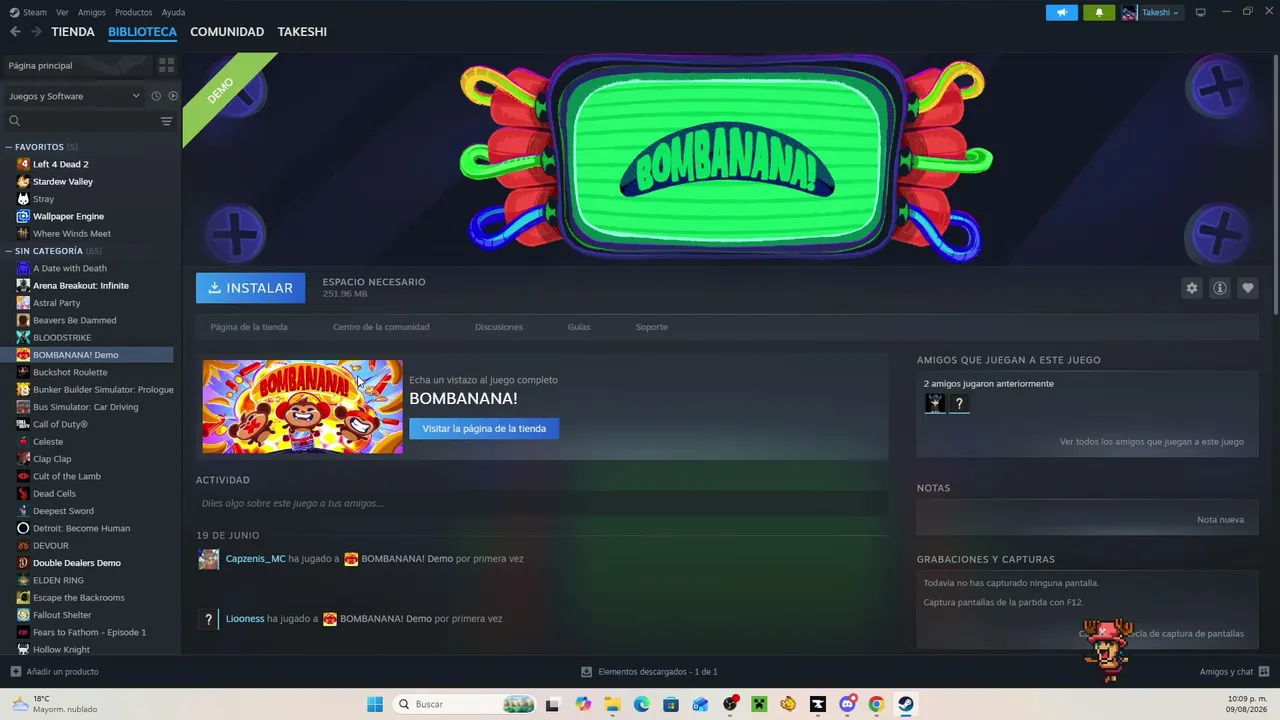Open the Guías link
Screen dimensions: 1280x720
click(x=579, y=327)
